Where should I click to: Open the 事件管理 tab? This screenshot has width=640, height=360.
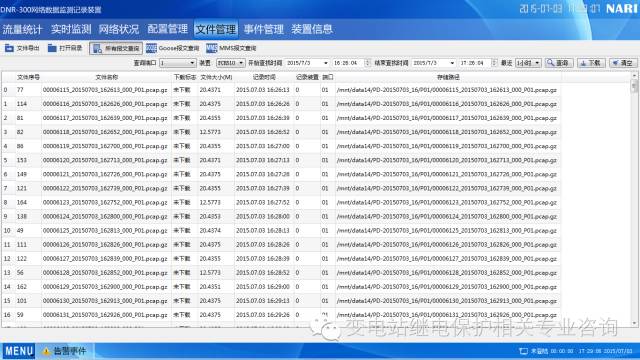pyautogui.click(x=264, y=29)
